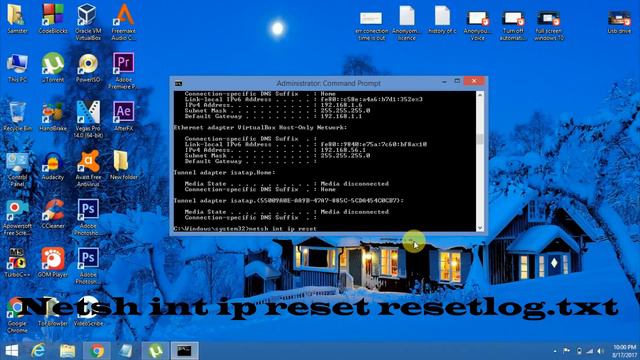The width and height of the screenshot is (640, 360).
Task: Open File Explorer from the taskbar
Action: point(67,351)
